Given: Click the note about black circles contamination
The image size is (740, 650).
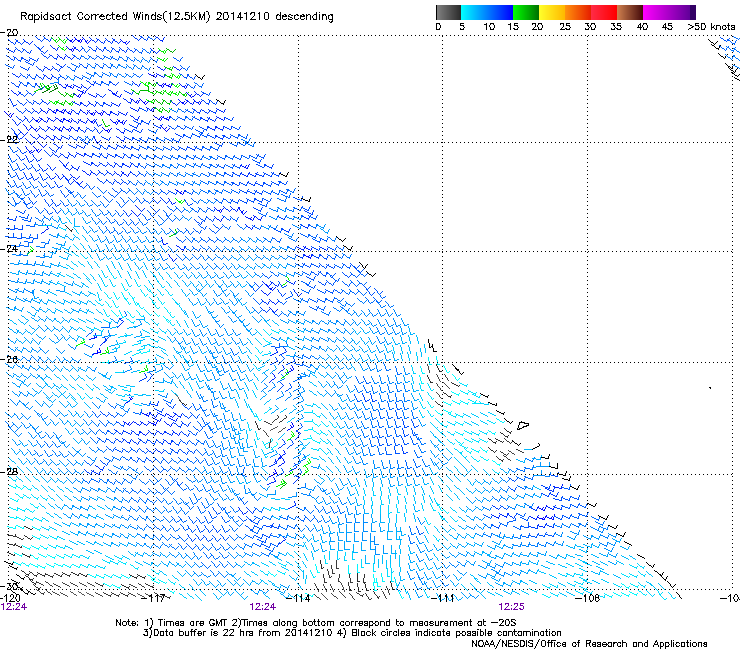Looking at the screenshot, I should click(x=449, y=633).
